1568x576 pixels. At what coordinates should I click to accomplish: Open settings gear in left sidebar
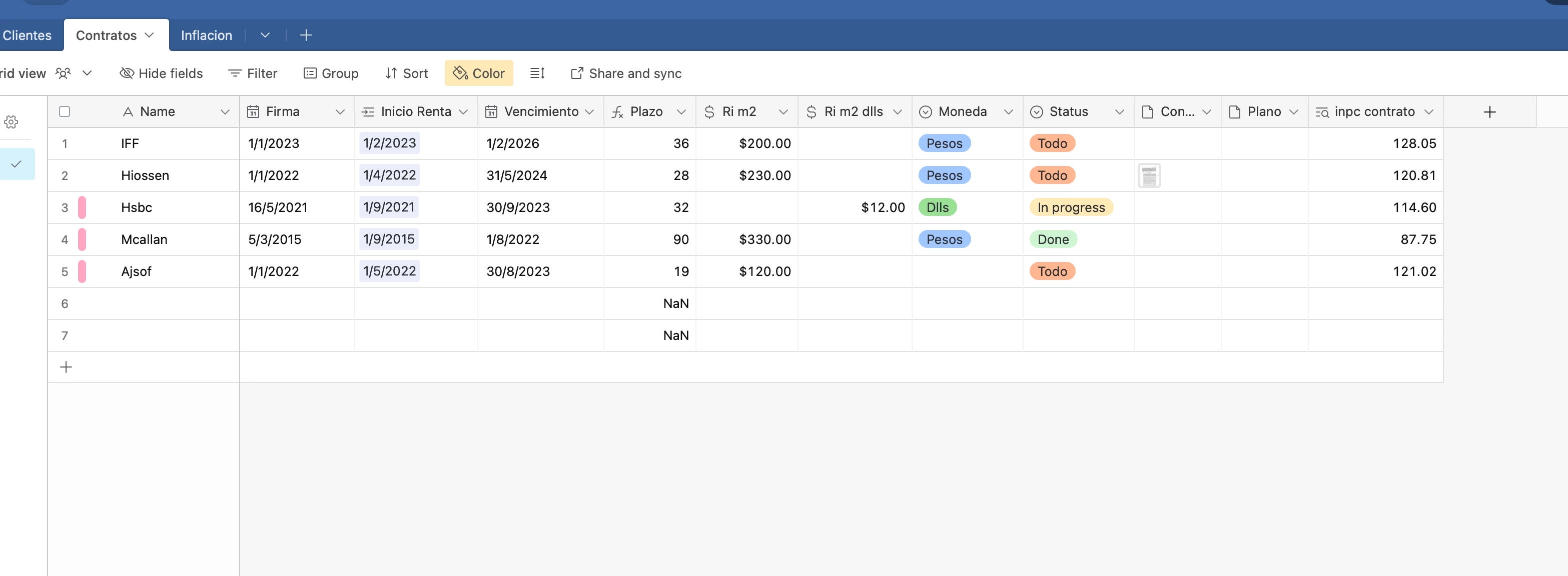tap(11, 121)
